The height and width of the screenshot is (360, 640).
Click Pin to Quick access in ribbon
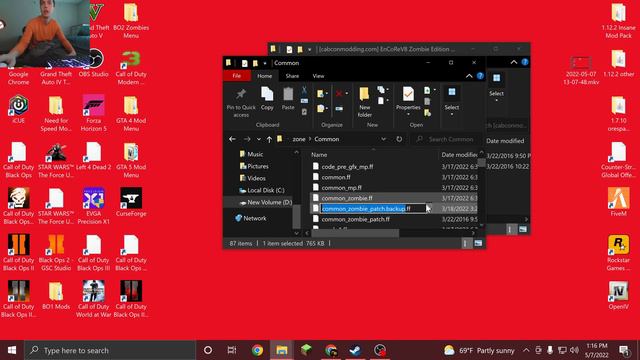point(241,103)
